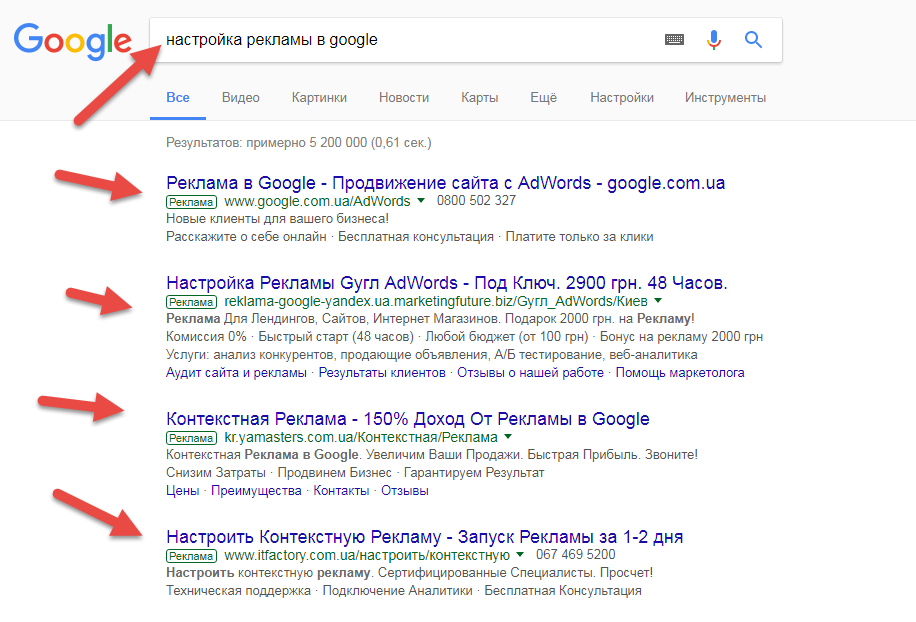
Task: Expand arrow next to kr.yamasters.com.ua URL
Action: point(508,437)
